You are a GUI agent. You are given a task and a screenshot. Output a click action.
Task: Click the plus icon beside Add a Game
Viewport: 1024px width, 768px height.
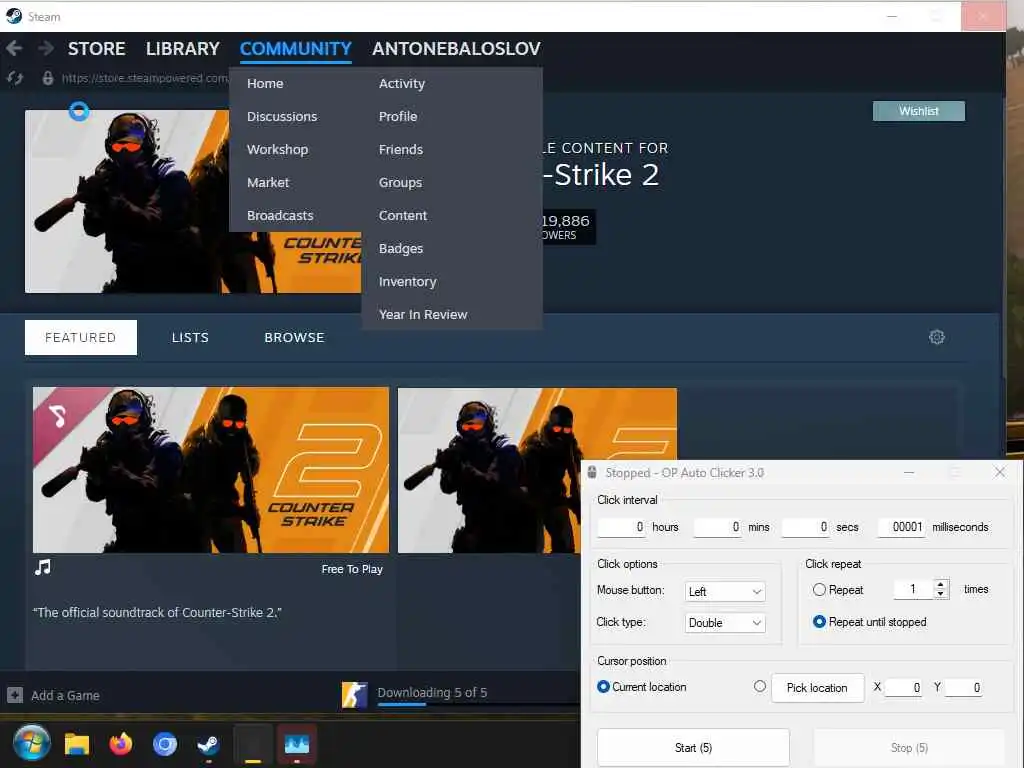(x=14, y=695)
